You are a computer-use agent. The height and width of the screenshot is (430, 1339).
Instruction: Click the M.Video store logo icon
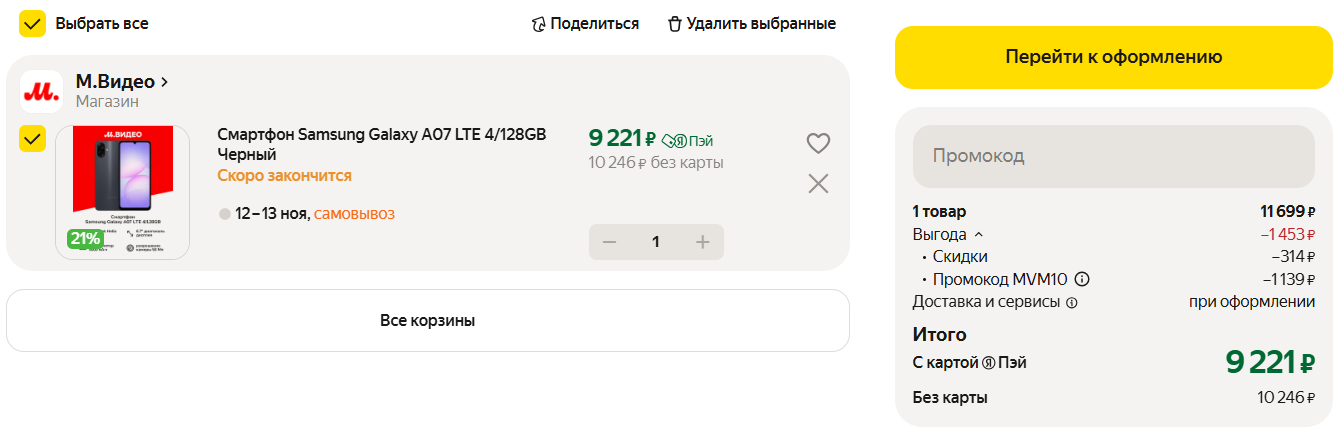(41, 92)
